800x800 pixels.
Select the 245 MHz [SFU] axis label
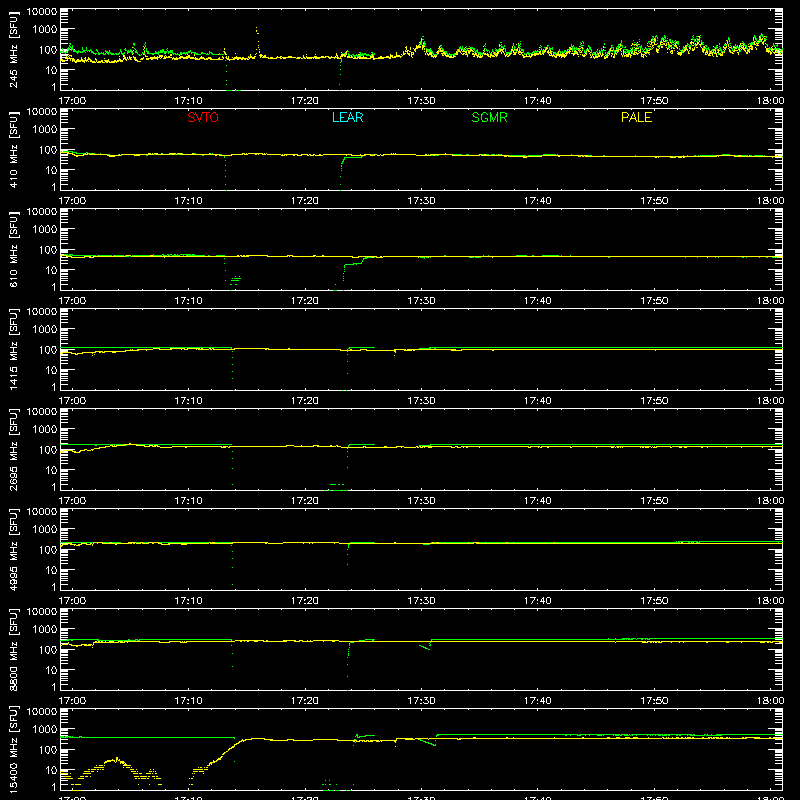pos(14,49)
